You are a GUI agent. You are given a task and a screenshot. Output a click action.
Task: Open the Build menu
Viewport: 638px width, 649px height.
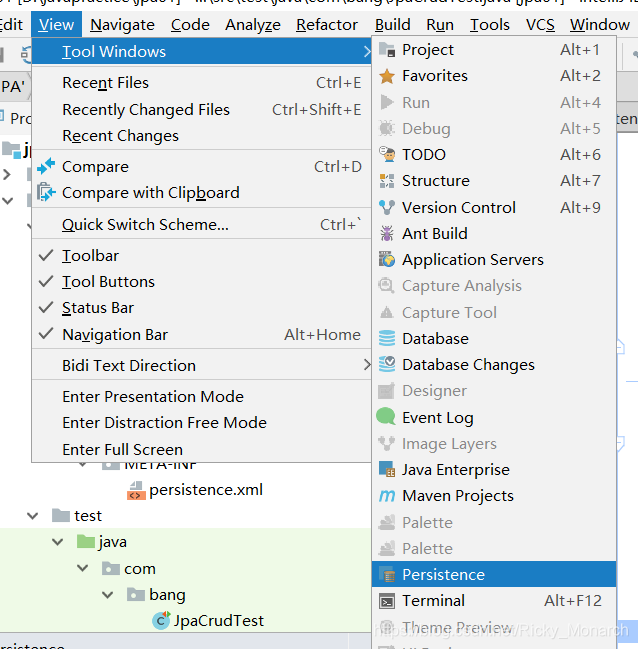pyautogui.click(x=392, y=25)
